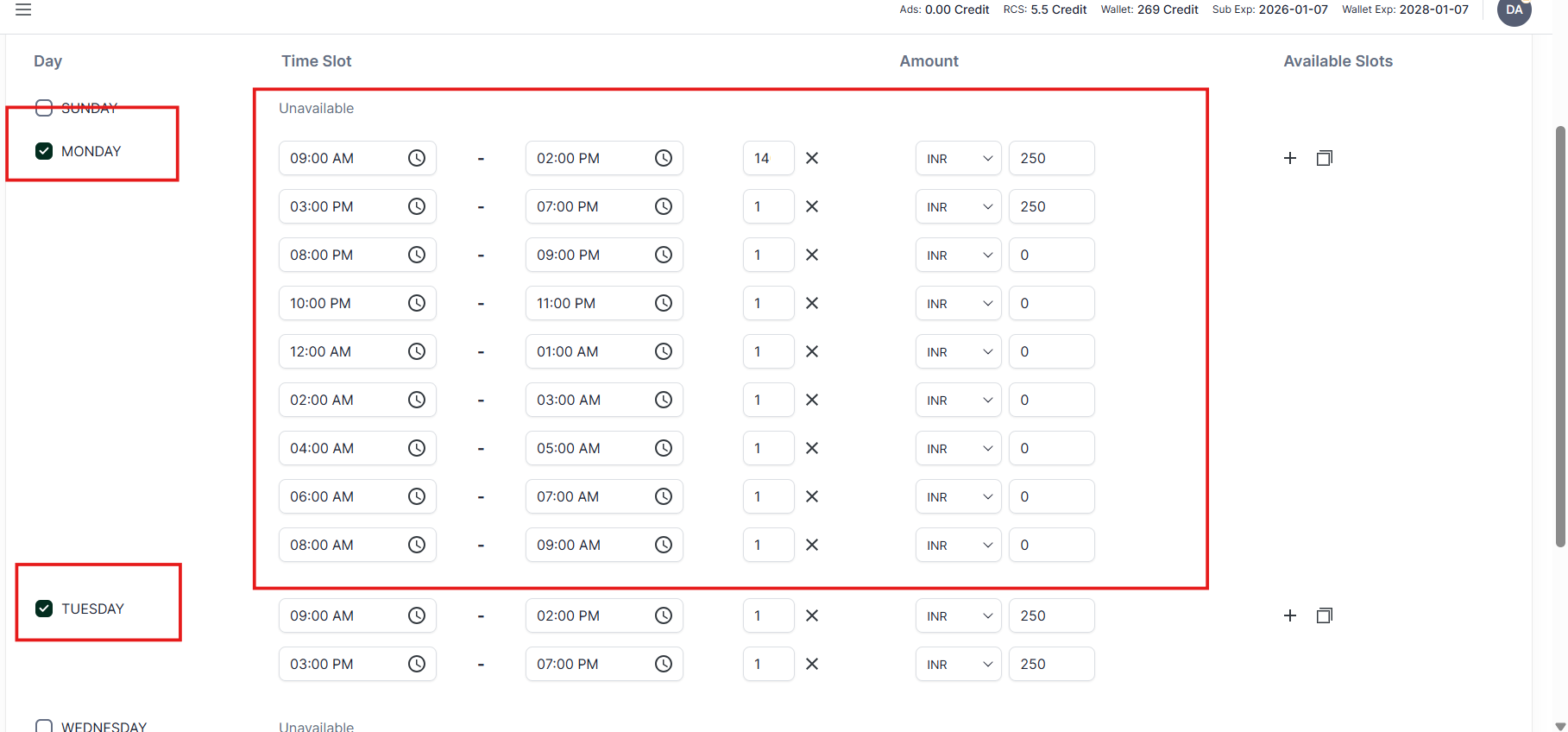Remove the Monday 08:00 PM slot row
The image size is (1568, 732).
[x=811, y=255]
